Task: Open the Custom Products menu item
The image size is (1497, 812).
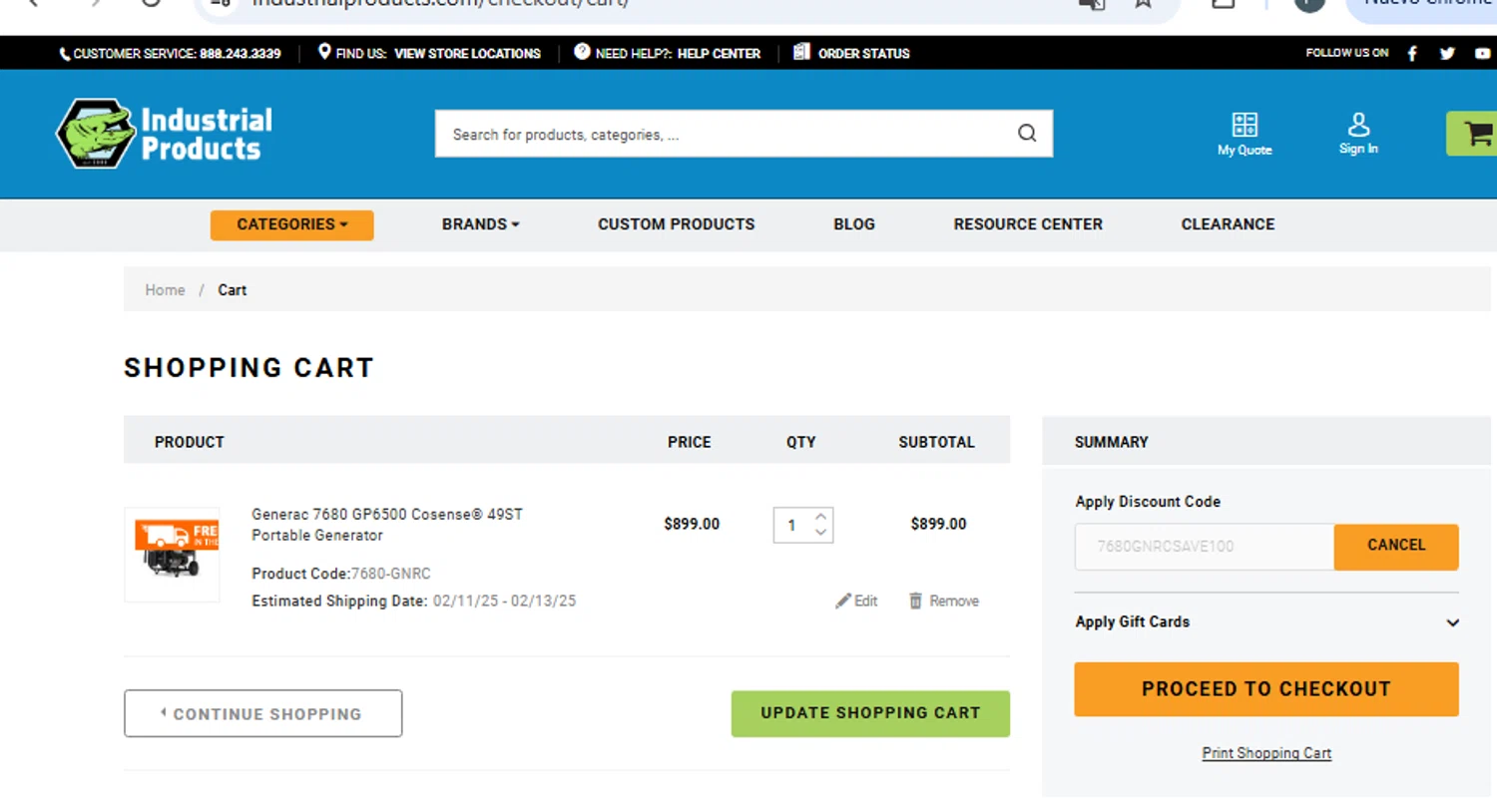Action: point(677,224)
